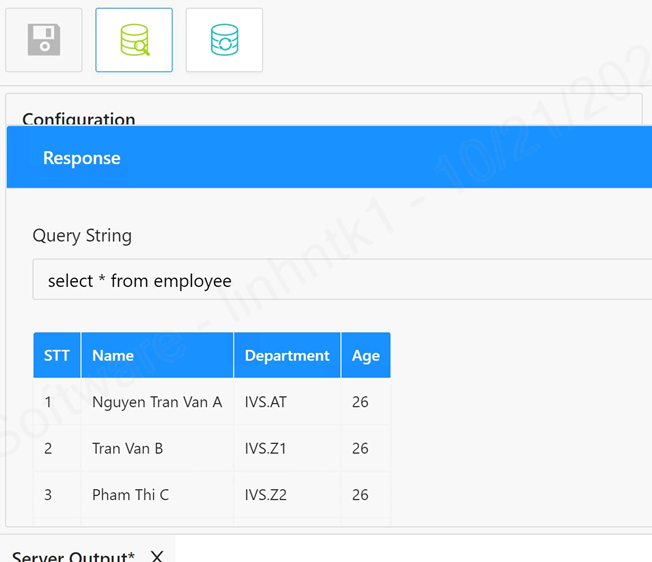Screen dimensions: 652x562
Task: Click the Query String label
Action: pos(82,236)
